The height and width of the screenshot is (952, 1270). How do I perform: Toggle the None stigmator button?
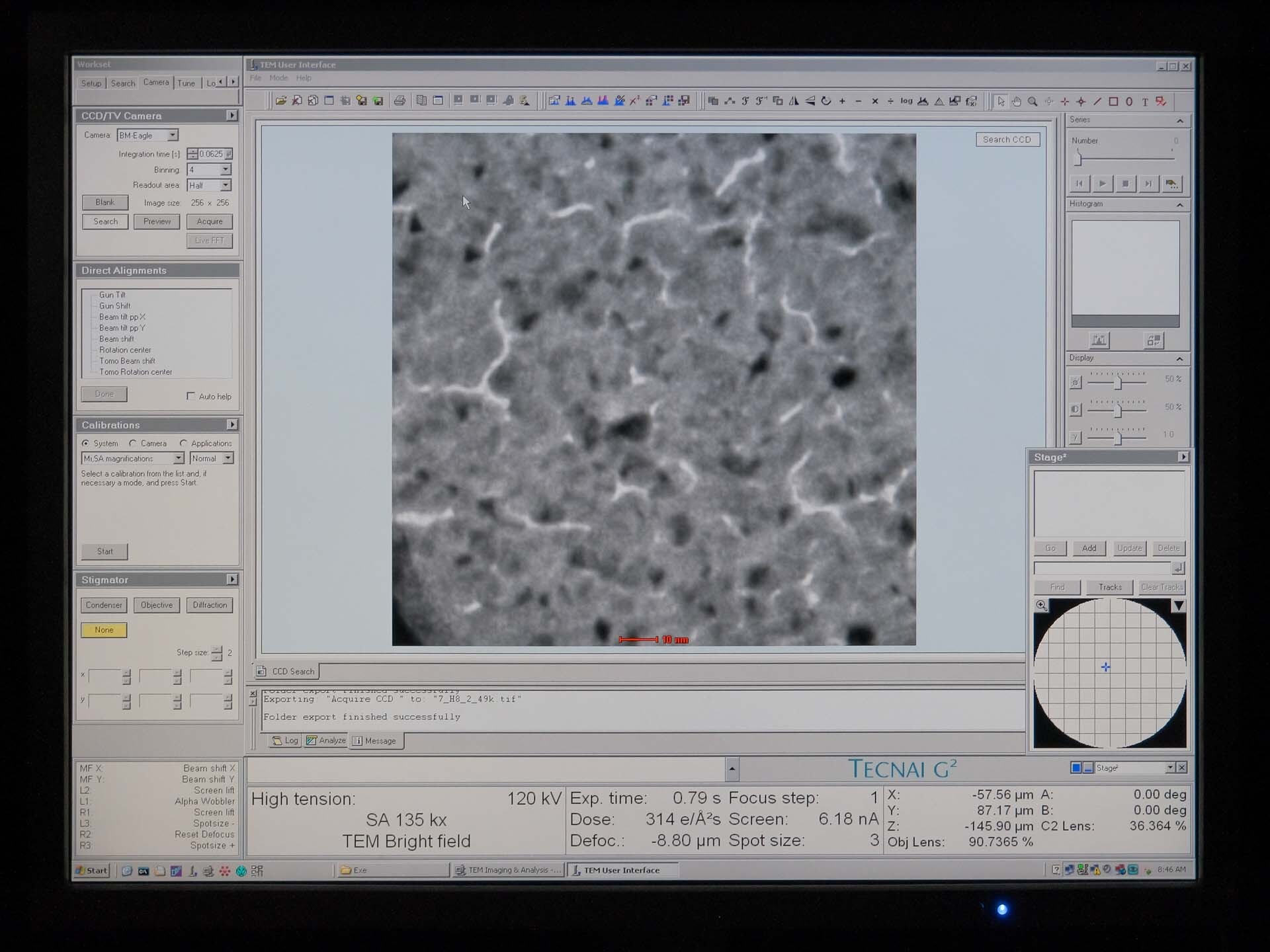104,629
